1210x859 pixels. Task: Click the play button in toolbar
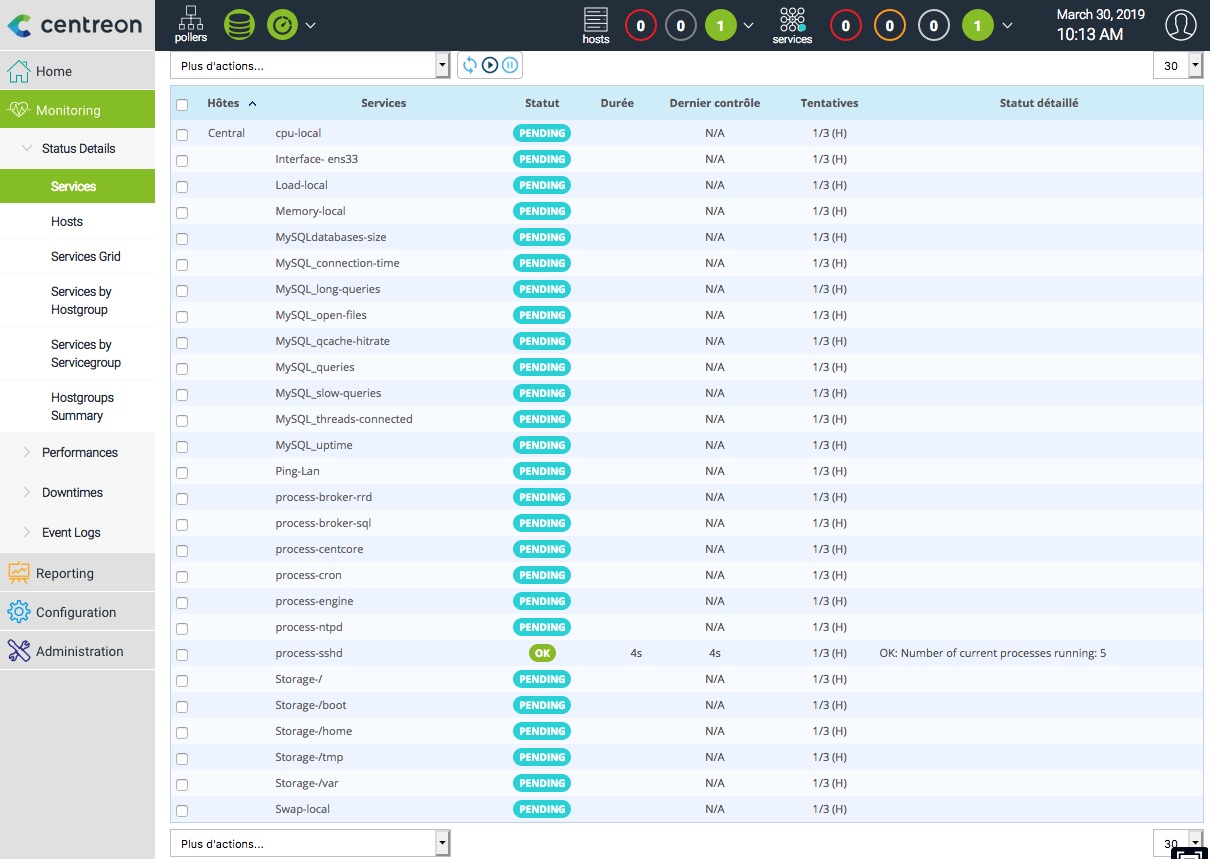tap(490, 66)
